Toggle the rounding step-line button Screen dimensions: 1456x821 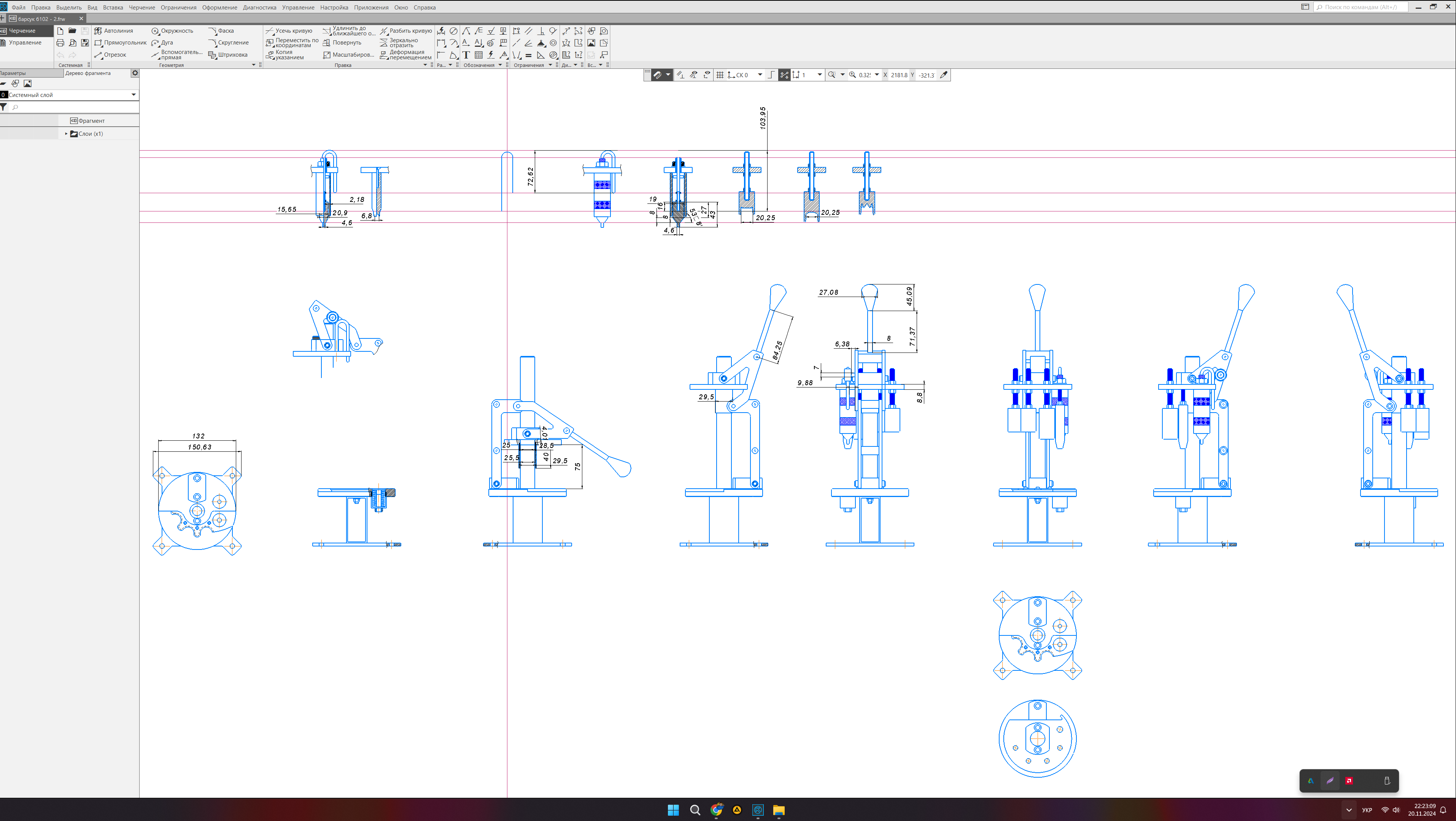pos(771,75)
